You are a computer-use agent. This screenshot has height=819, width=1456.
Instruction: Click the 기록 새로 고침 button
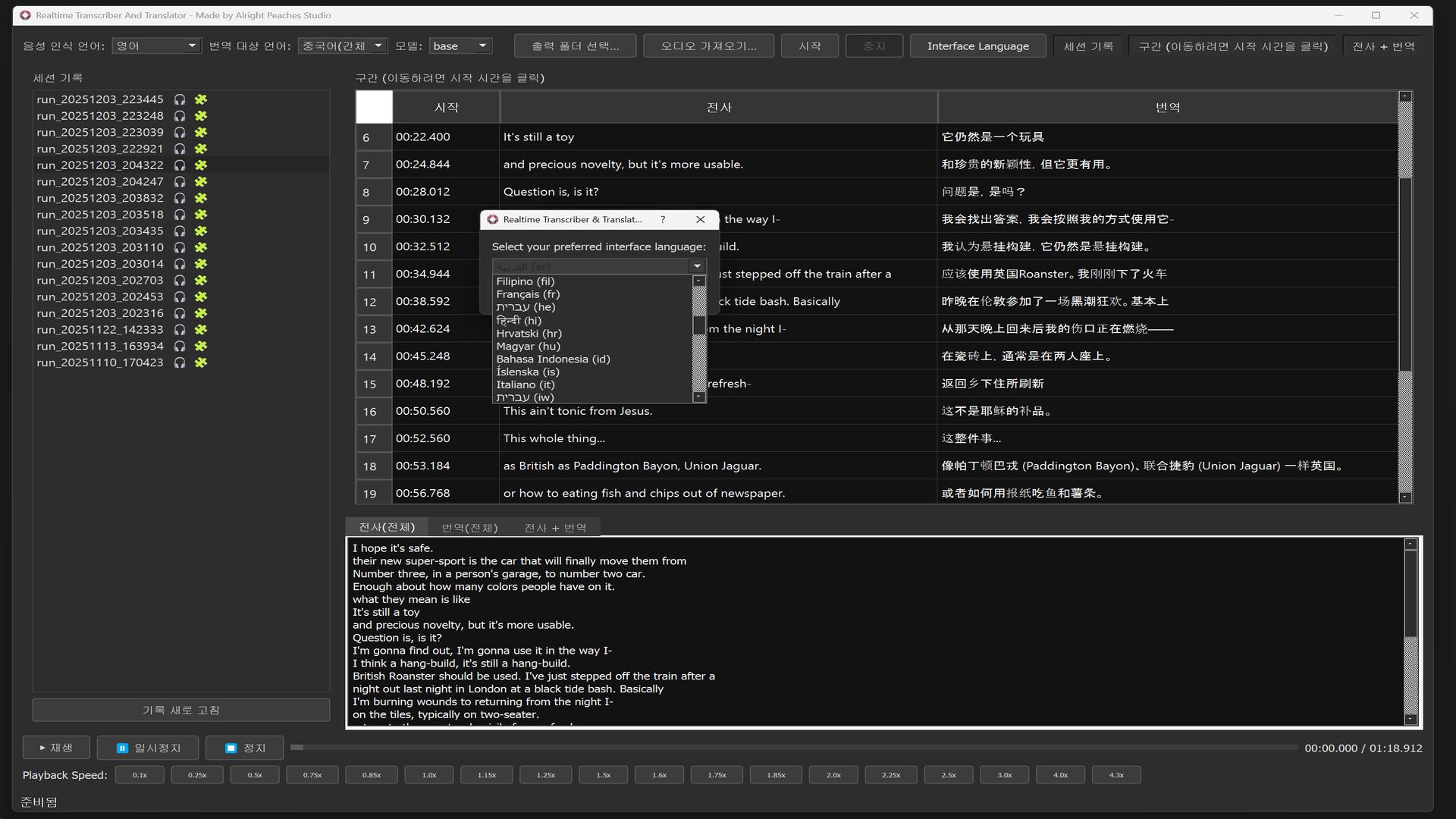pyautogui.click(x=180, y=710)
